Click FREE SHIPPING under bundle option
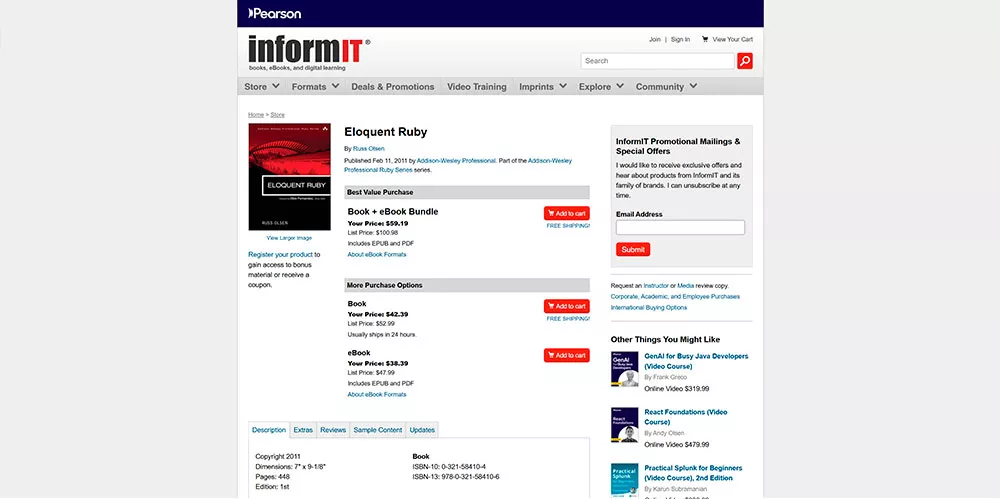1000x499 pixels. click(568, 226)
